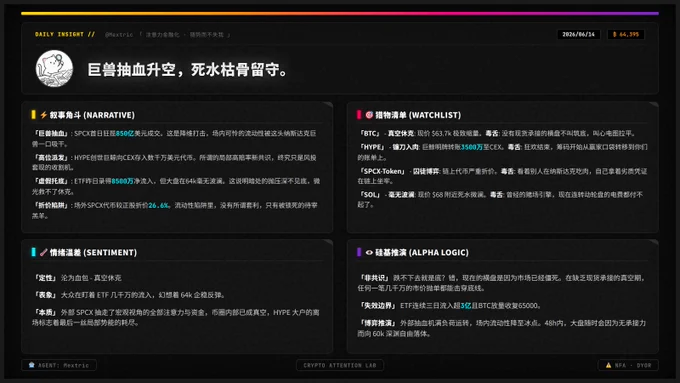This screenshot has height=383, width=680.
Task: Click the headline 巨兽抽血升空，死水枯骨留守。
Action: (x=187, y=69)
